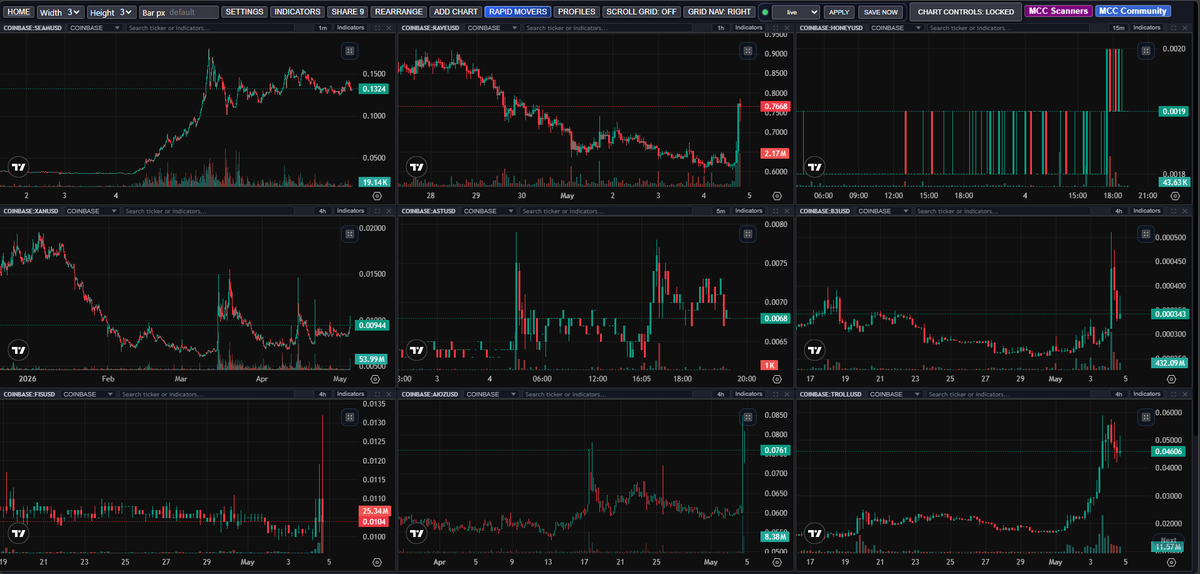Open chart settings gear in ASTUSD chart

pos(775,380)
